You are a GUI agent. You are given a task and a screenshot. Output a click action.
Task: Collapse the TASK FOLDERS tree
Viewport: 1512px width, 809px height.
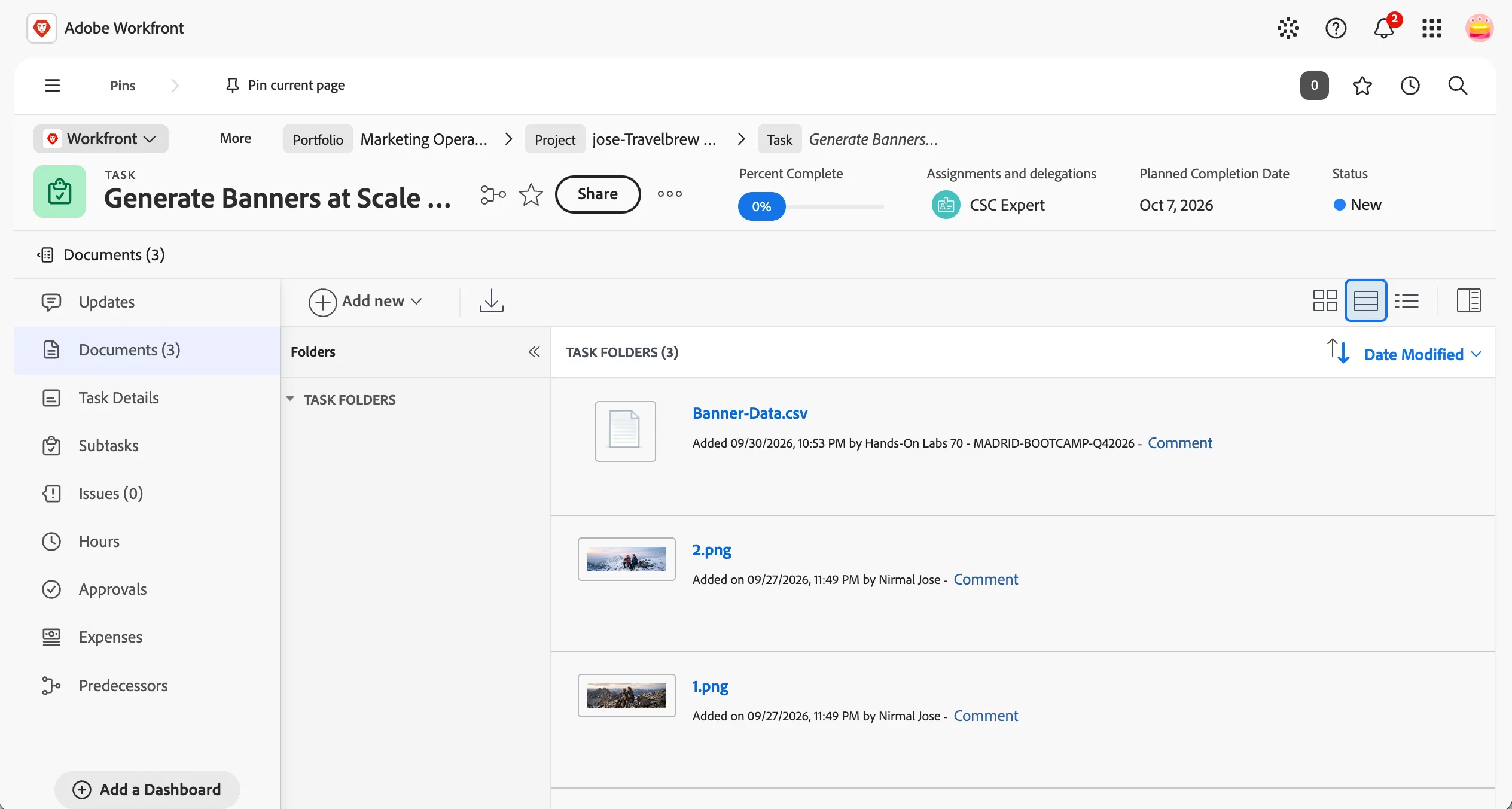click(290, 399)
